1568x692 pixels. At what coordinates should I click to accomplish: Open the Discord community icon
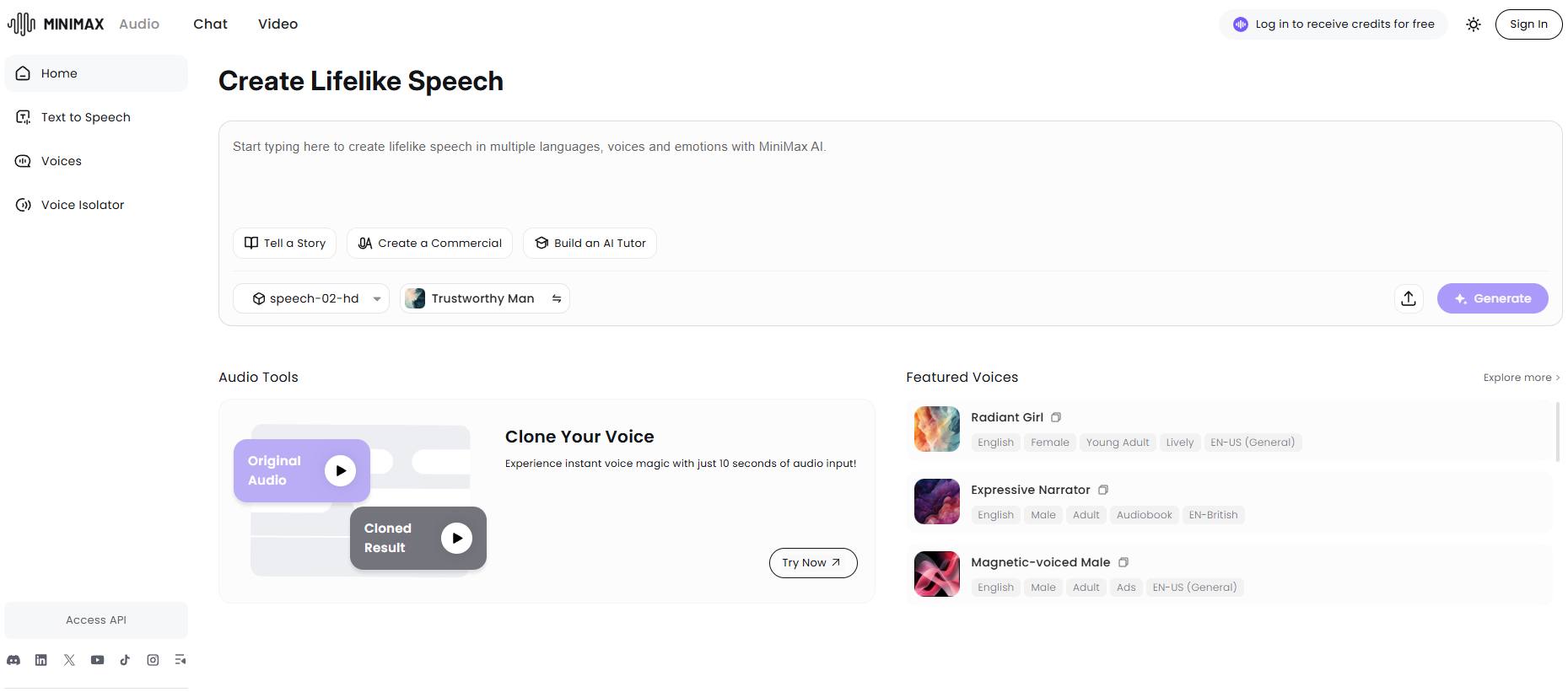click(13, 660)
